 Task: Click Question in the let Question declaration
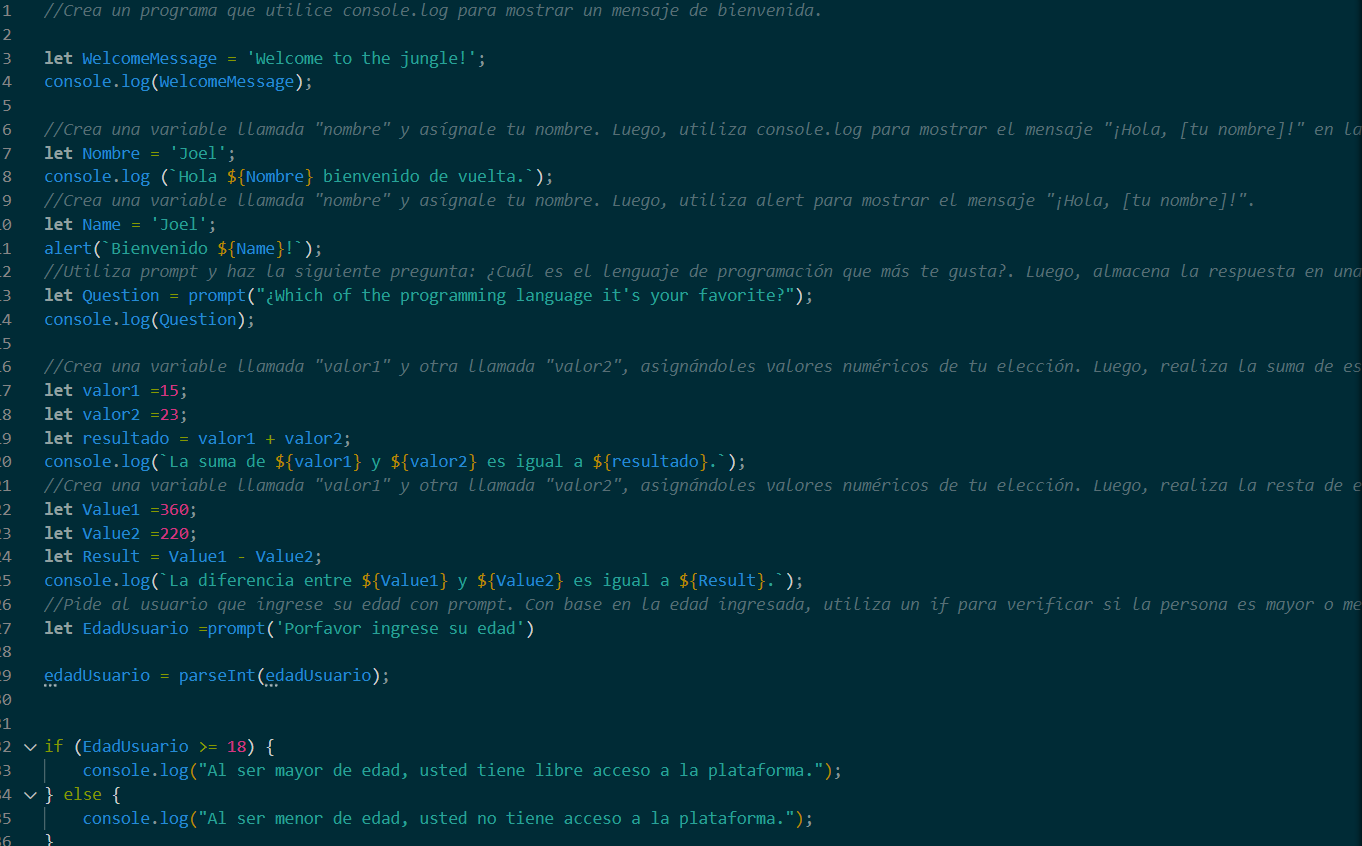[x=120, y=296]
